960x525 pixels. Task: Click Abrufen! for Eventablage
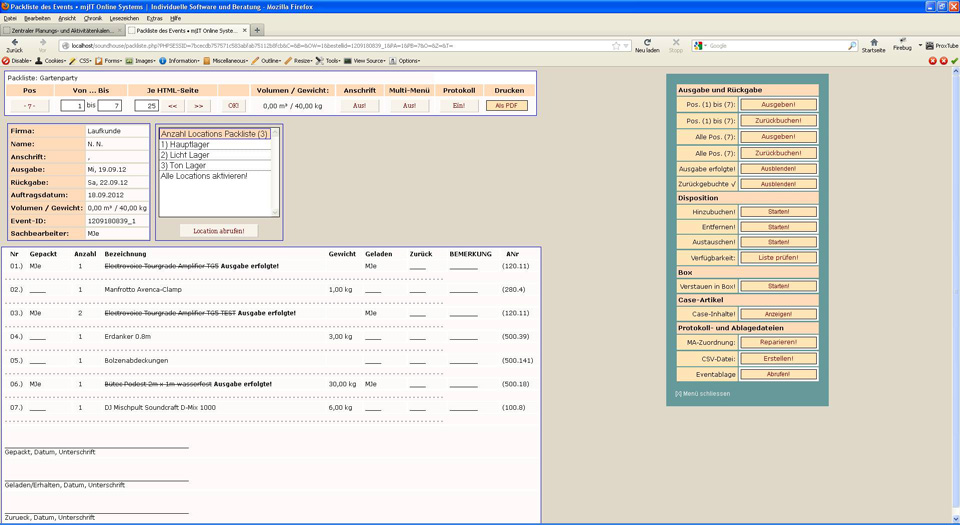(778, 374)
